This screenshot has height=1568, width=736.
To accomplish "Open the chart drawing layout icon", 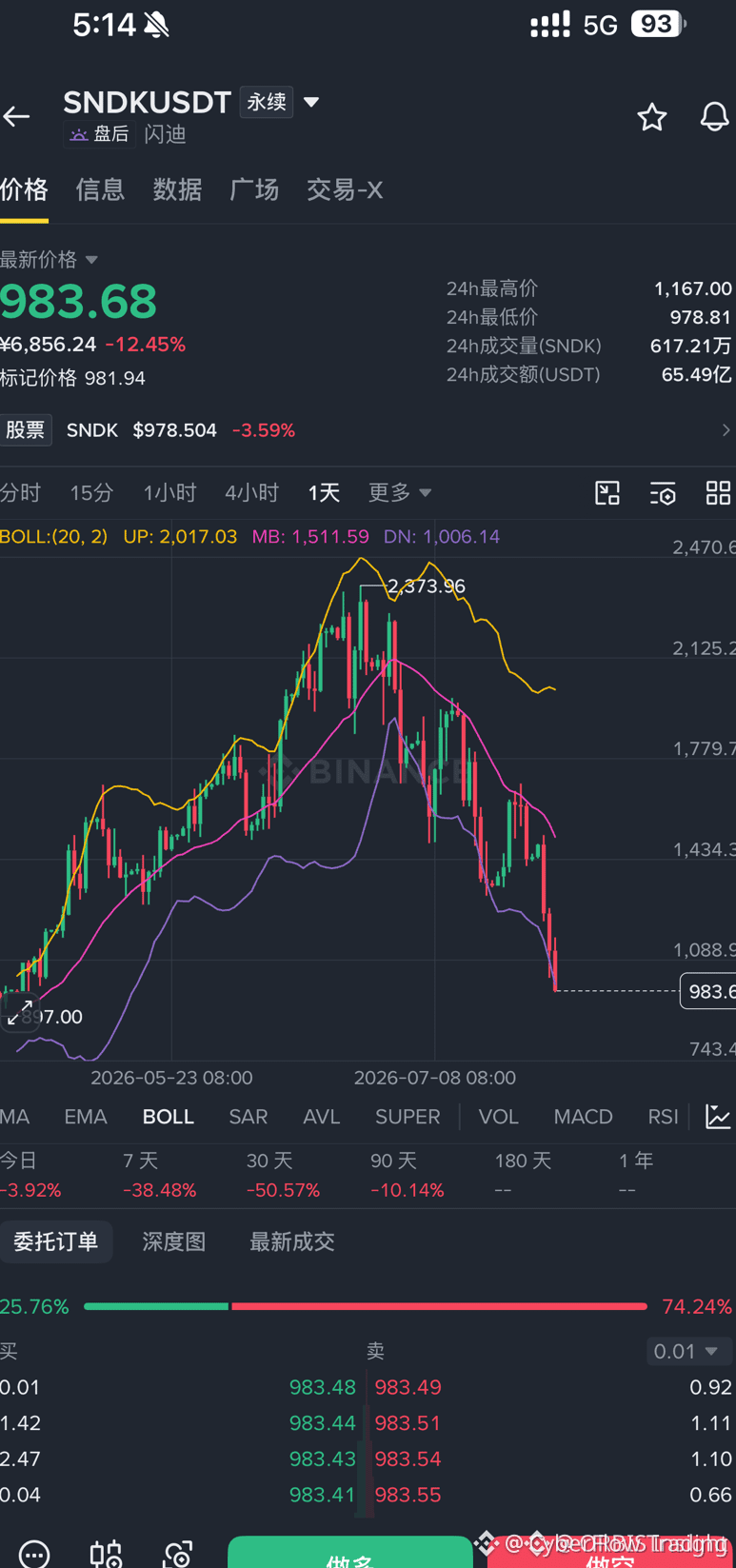I will pyautogui.click(x=607, y=492).
